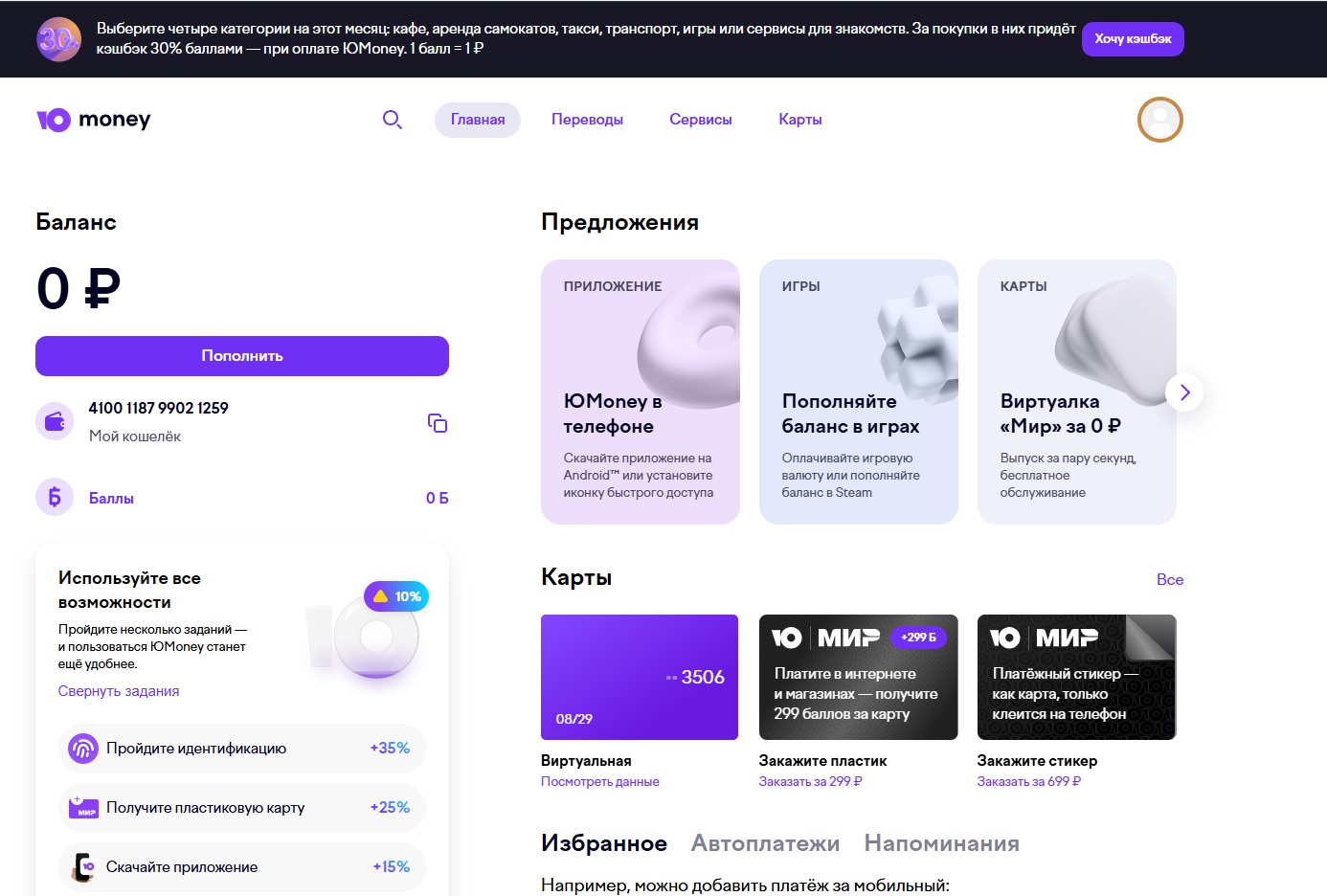Open Баллы points link
Viewport: 1327px width, 896px height.
click(111, 498)
